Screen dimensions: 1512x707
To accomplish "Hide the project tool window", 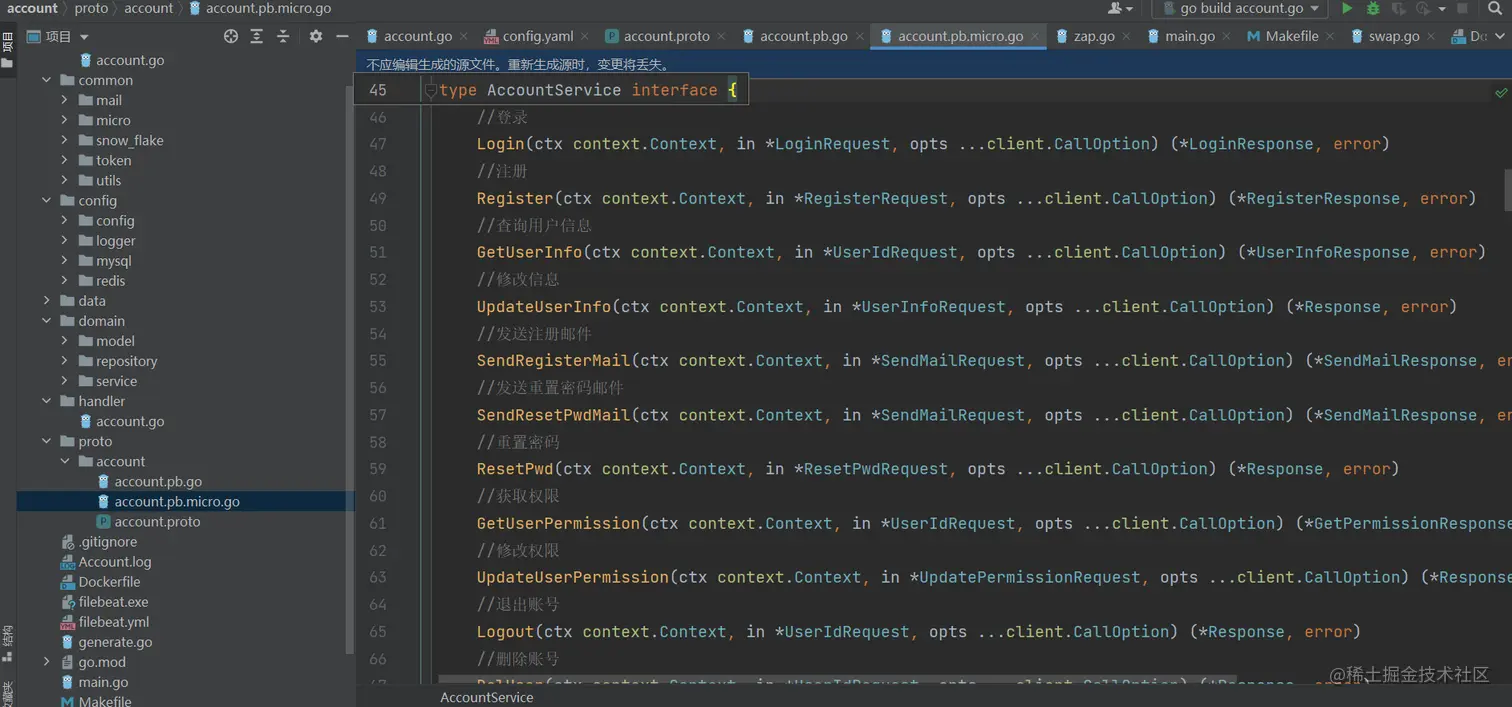I will (x=342, y=36).
